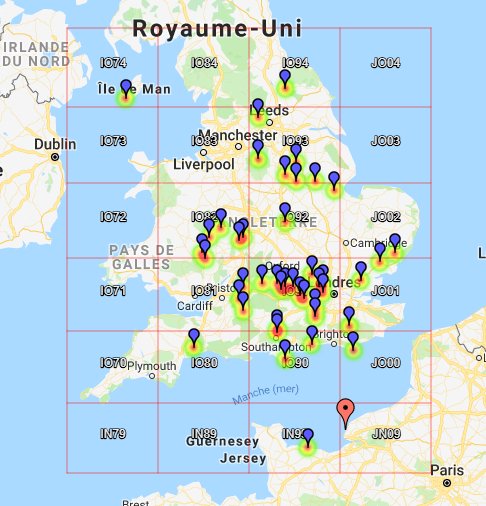Click the JO00 grid label
Screen dimensions: 486x506
point(386,363)
